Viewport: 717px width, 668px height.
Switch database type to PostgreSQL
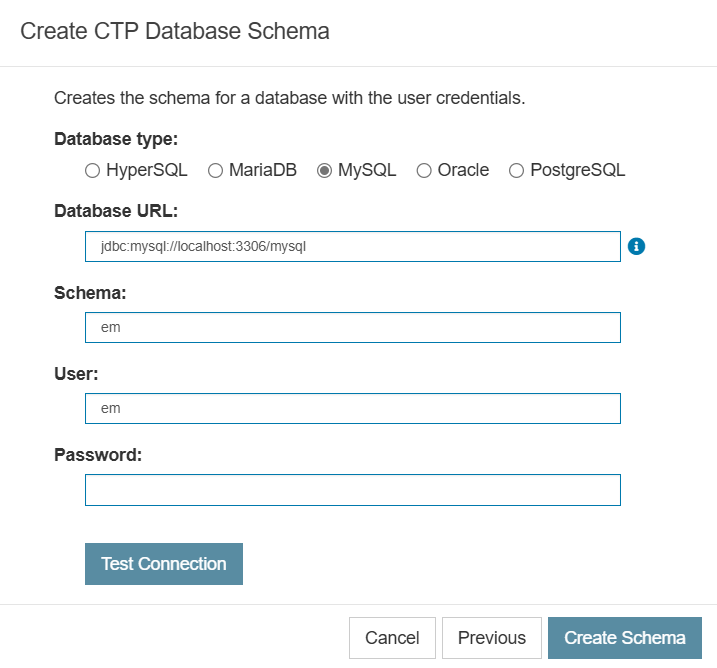pos(516,171)
